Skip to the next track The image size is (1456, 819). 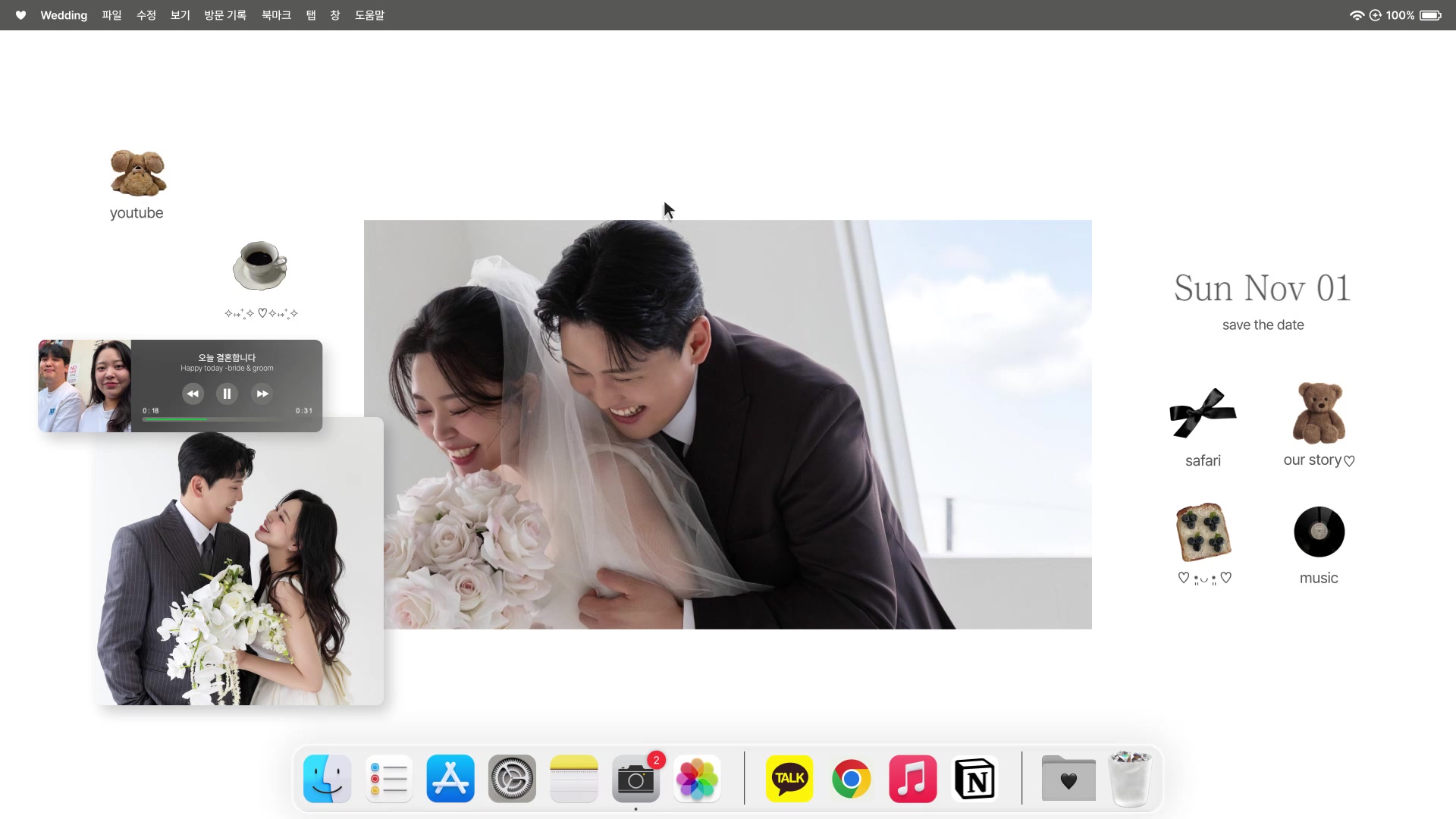[x=262, y=394]
